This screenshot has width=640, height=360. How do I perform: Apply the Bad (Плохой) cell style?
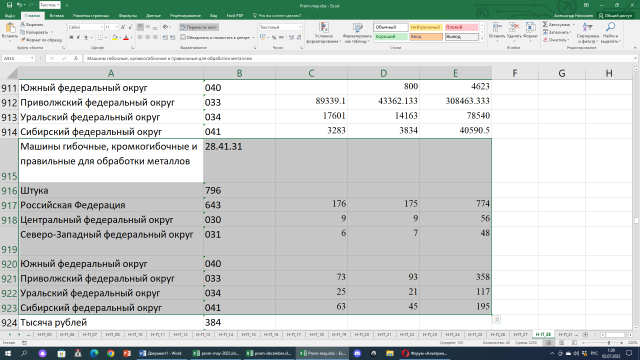pos(461,27)
